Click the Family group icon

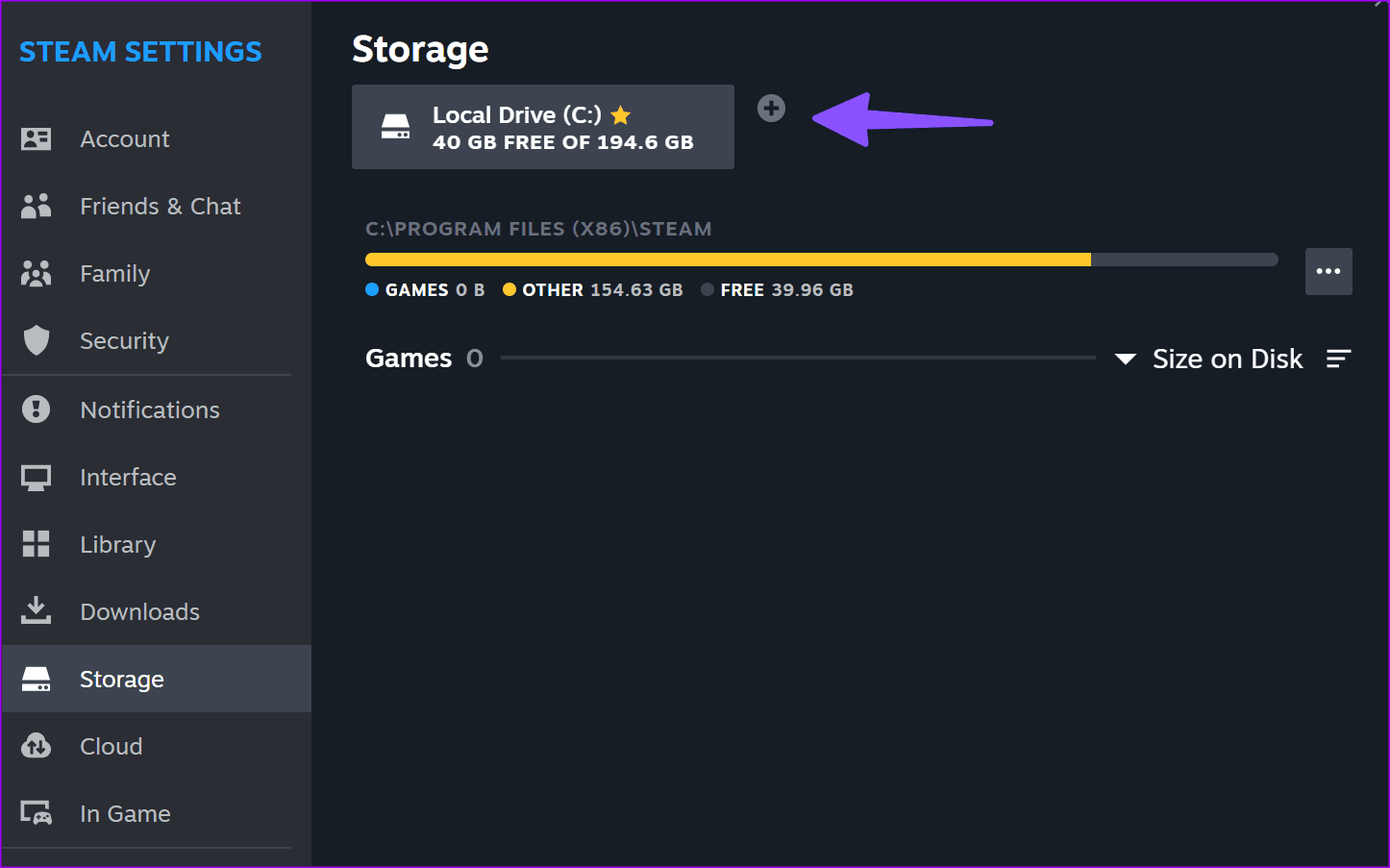(36, 274)
